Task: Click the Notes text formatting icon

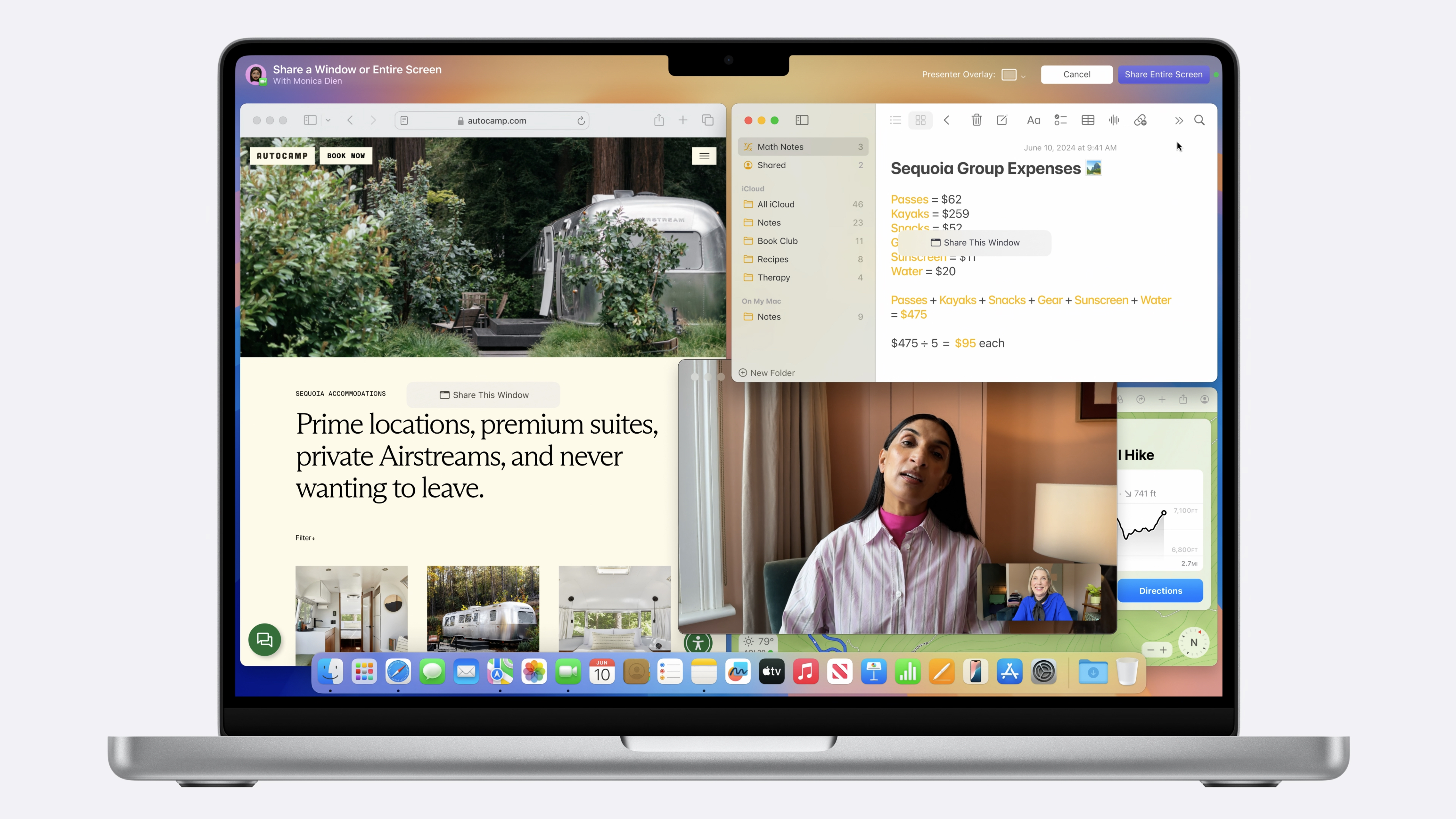Action: [x=1033, y=120]
